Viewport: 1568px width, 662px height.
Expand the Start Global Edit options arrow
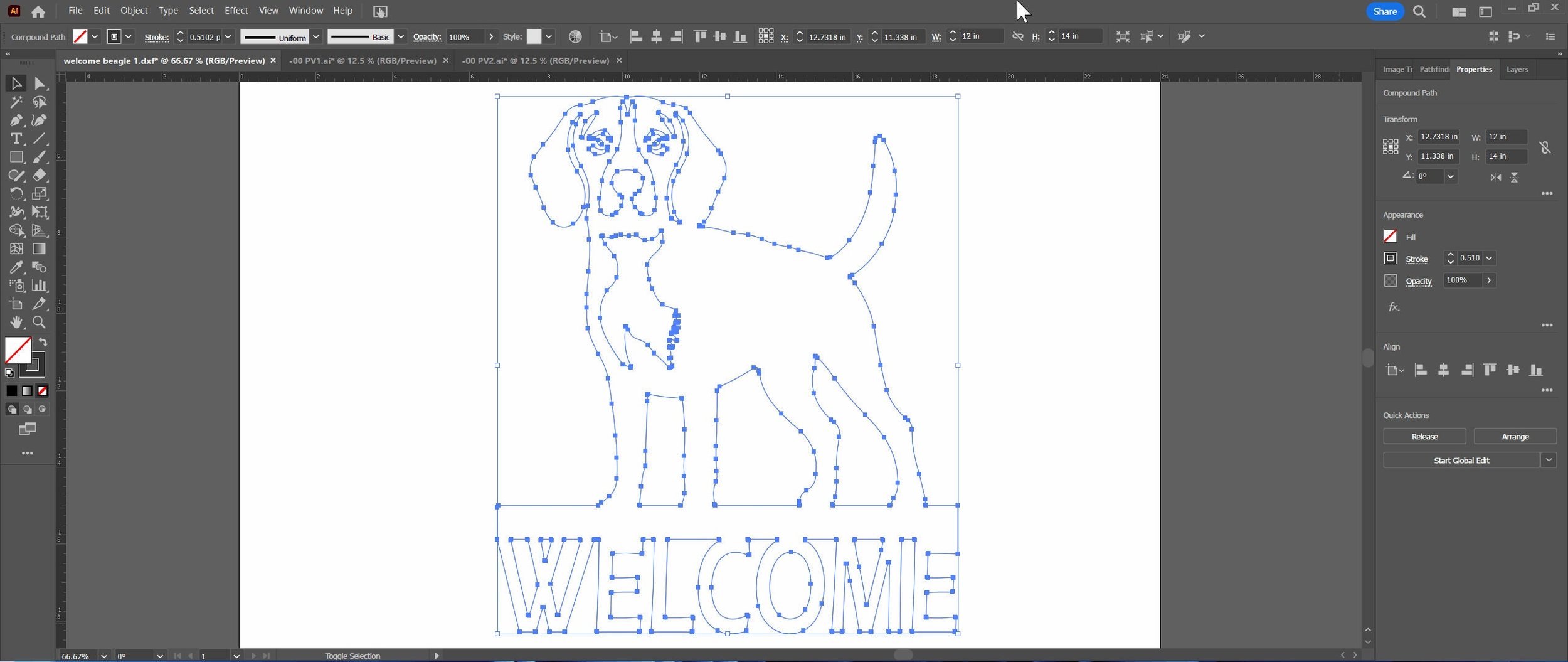tap(1549, 460)
